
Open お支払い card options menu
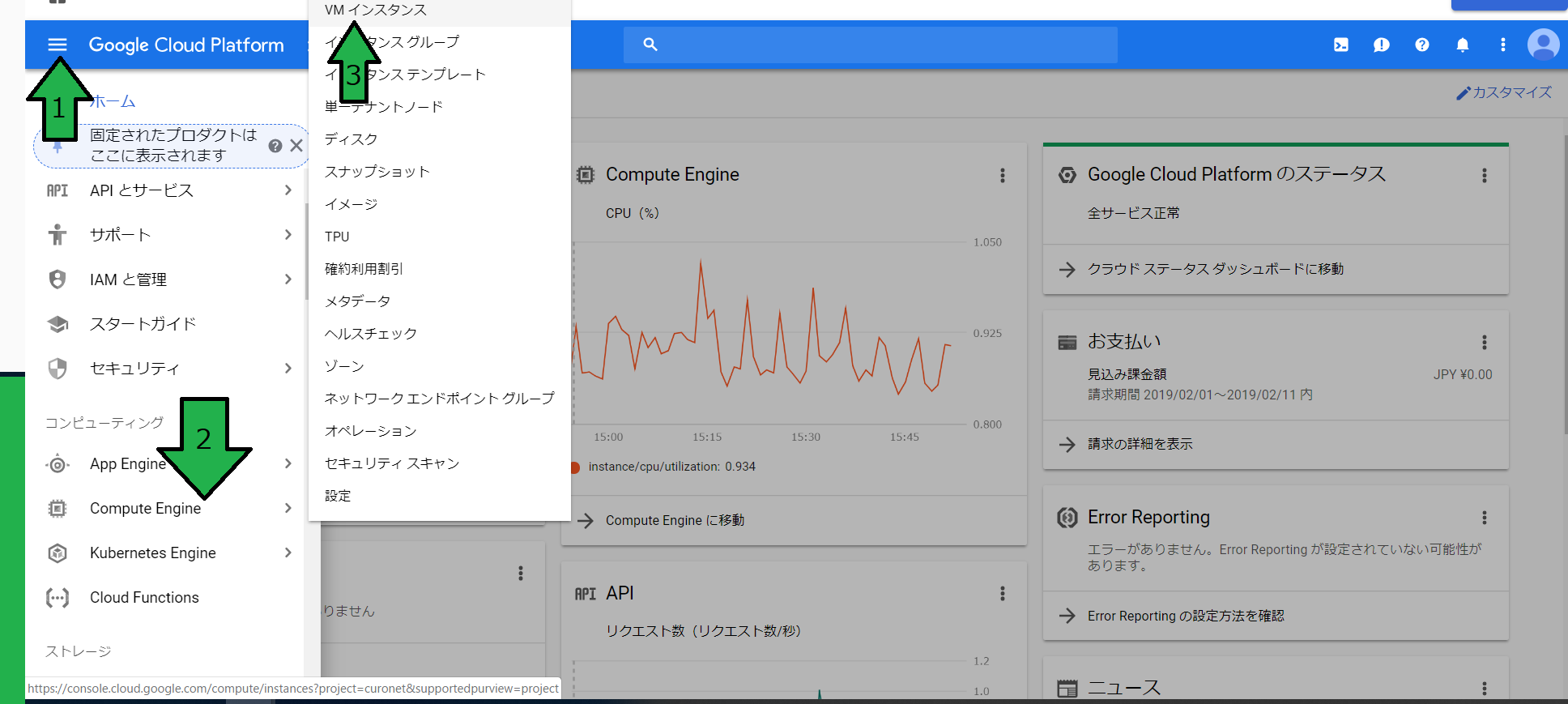[x=1485, y=343]
